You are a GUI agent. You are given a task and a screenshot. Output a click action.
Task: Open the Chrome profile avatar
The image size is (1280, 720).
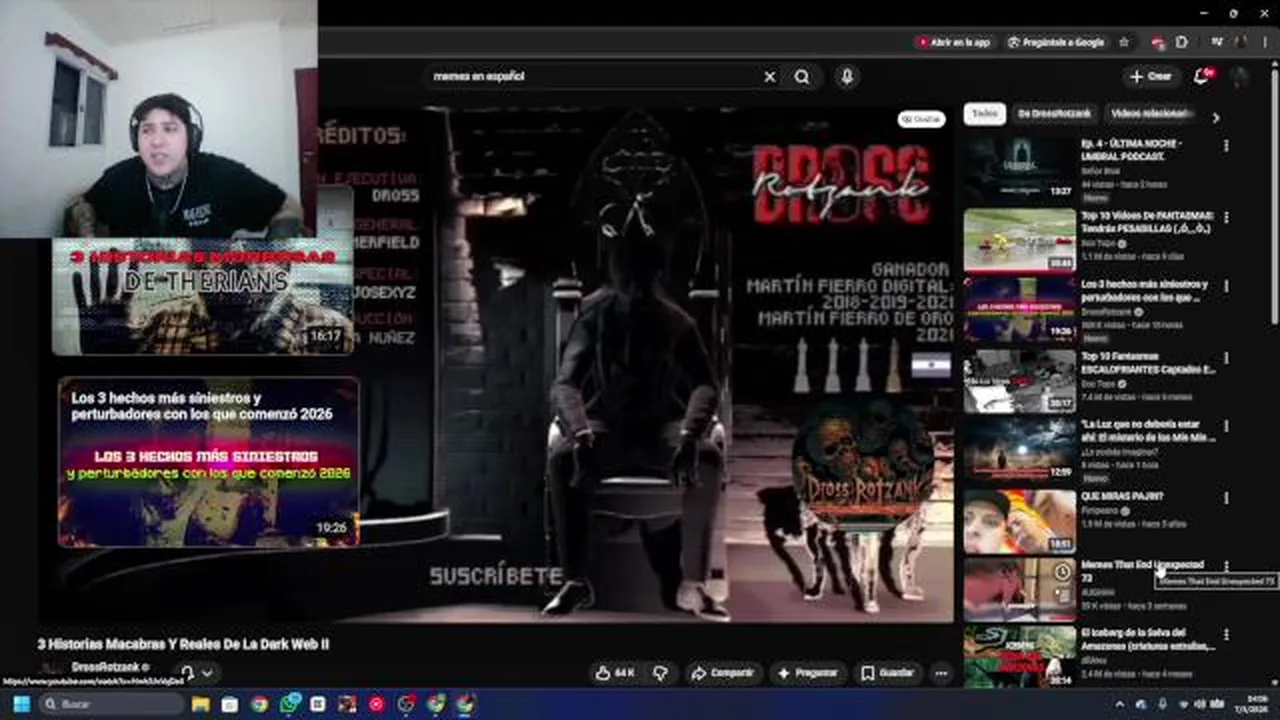[x=1240, y=42]
